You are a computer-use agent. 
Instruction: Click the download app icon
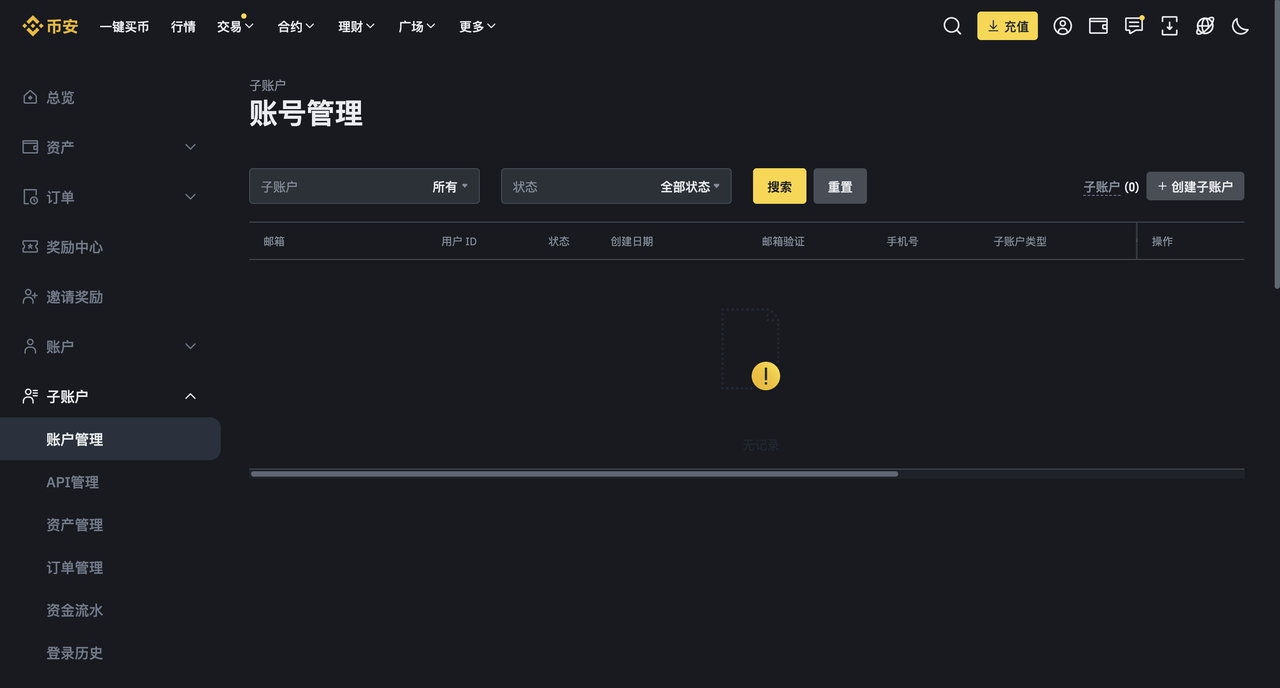pyautogui.click(x=1169, y=26)
